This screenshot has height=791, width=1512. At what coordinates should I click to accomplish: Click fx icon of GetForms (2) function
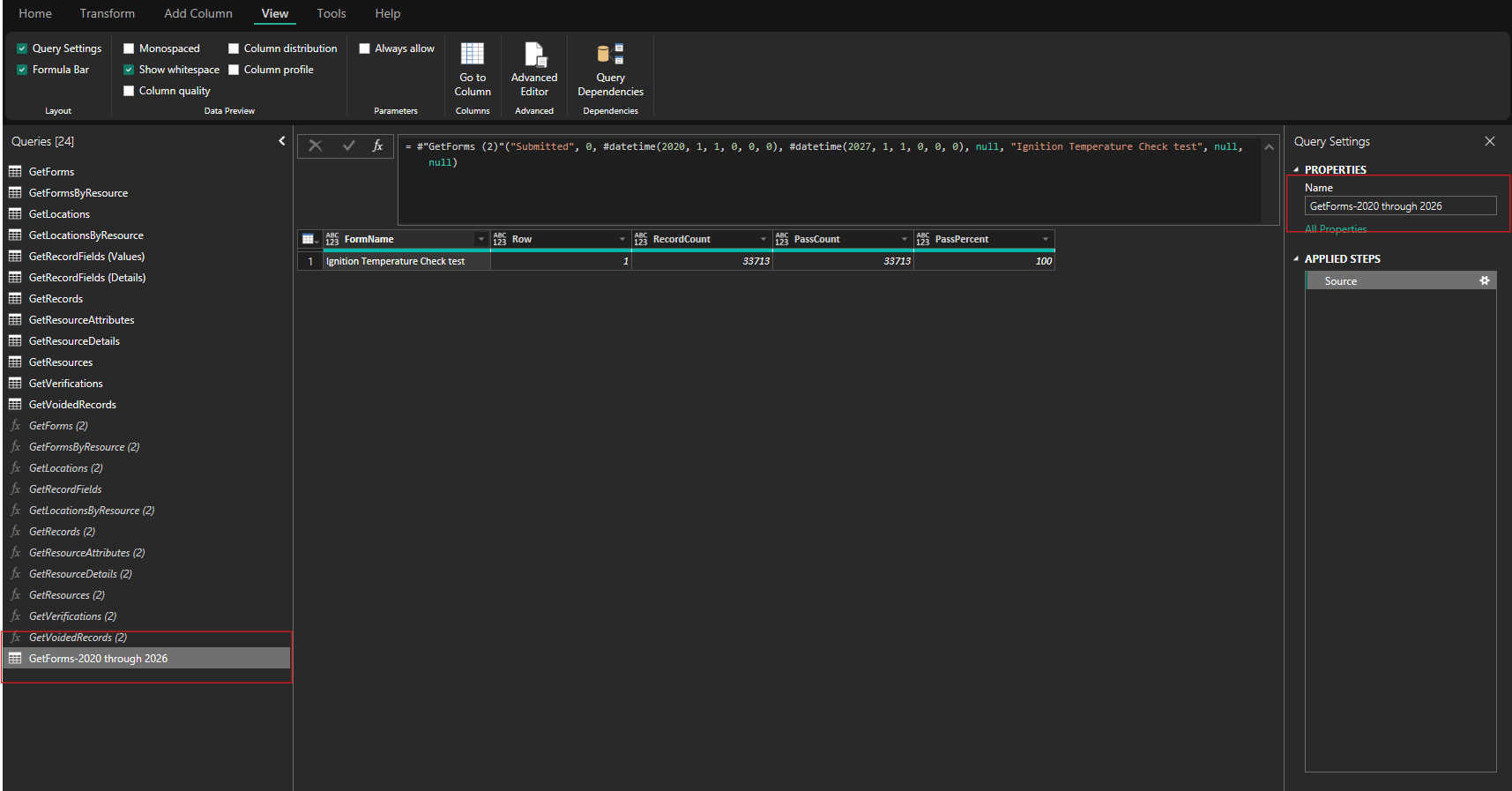[15, 425]
